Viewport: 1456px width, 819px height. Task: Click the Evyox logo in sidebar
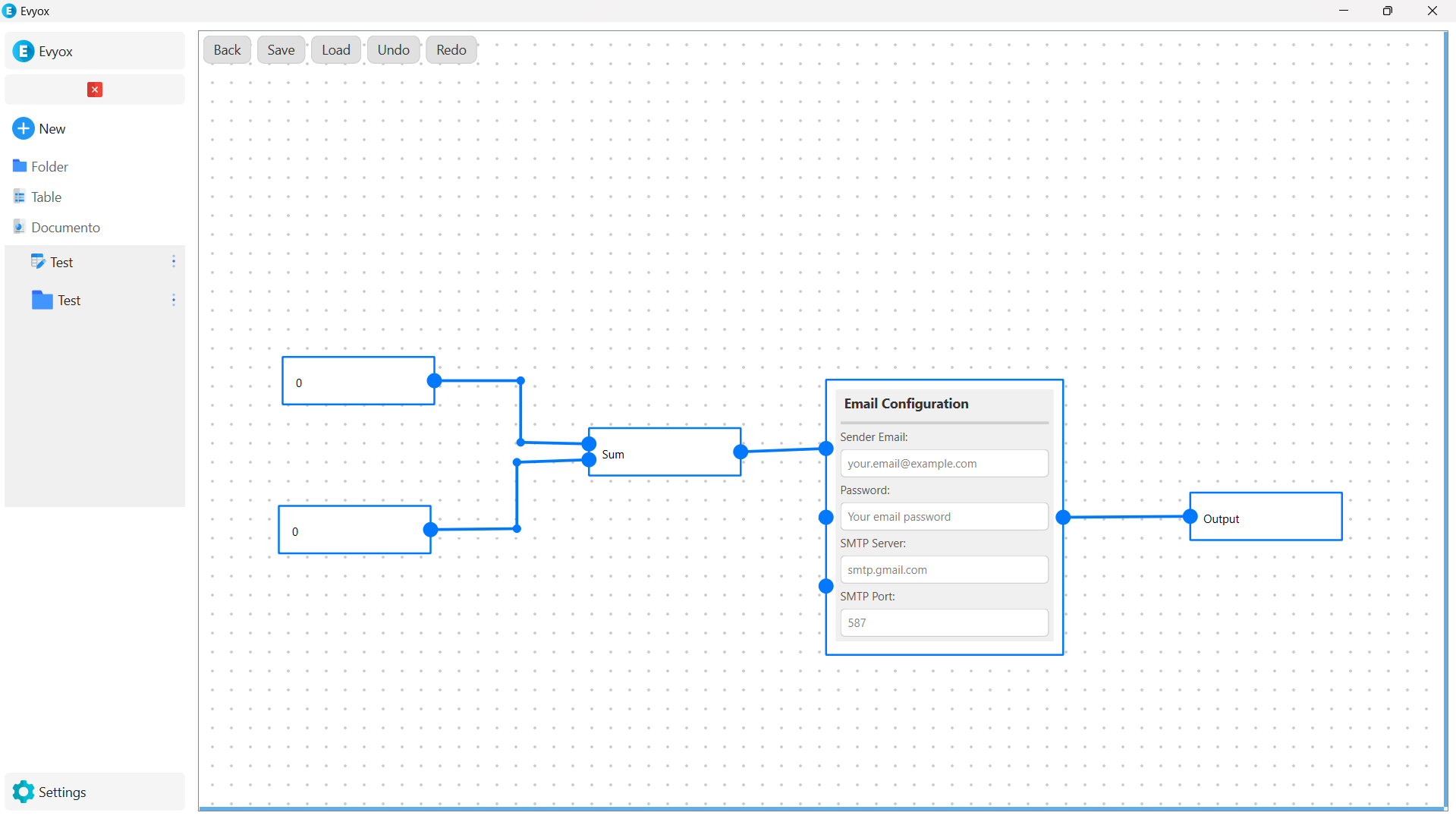click(24, 51)
